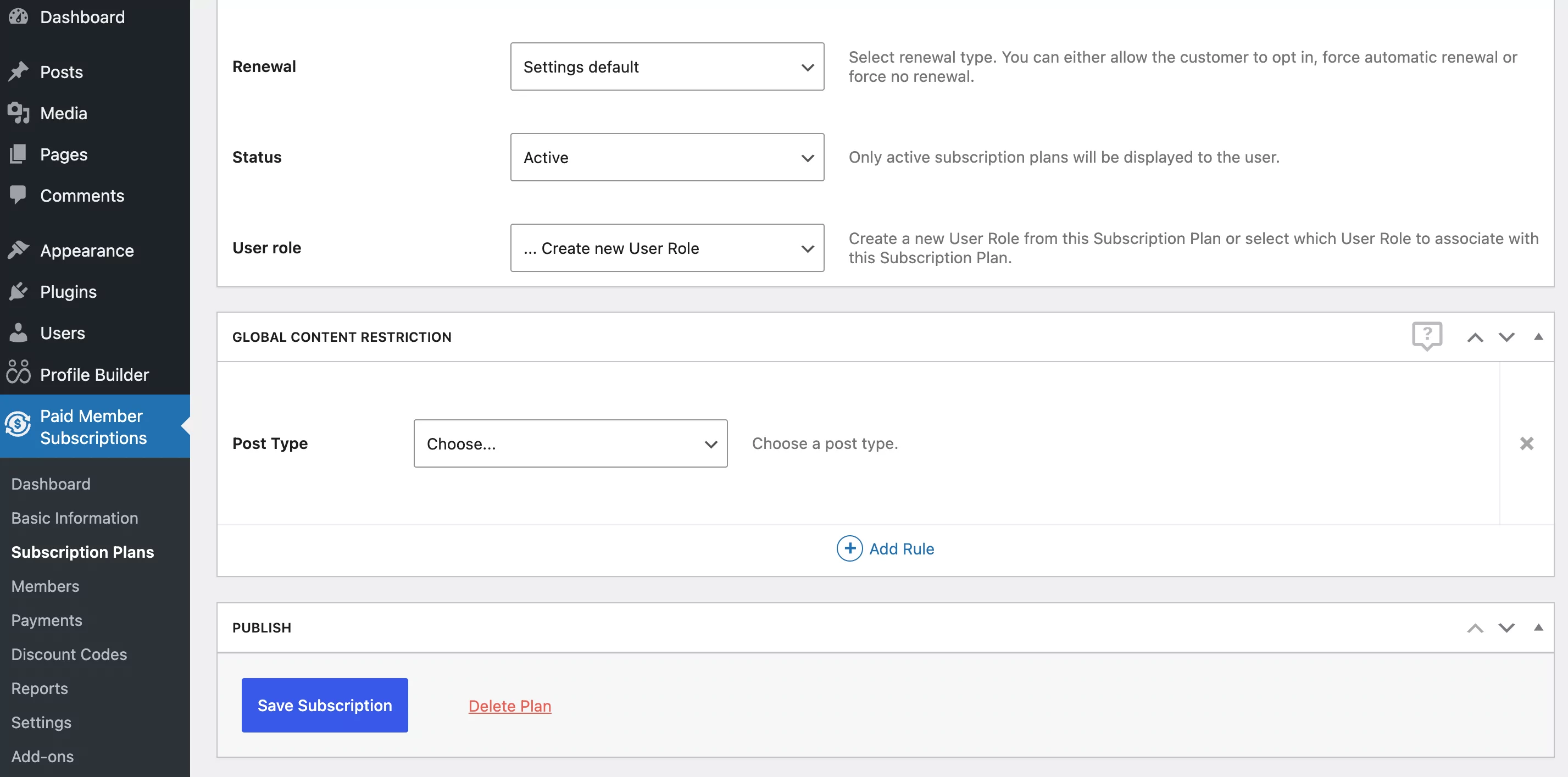Move Publish box up
Image resolution: width=1568 pixels, height=777 pixels.
pos(1475,628)
